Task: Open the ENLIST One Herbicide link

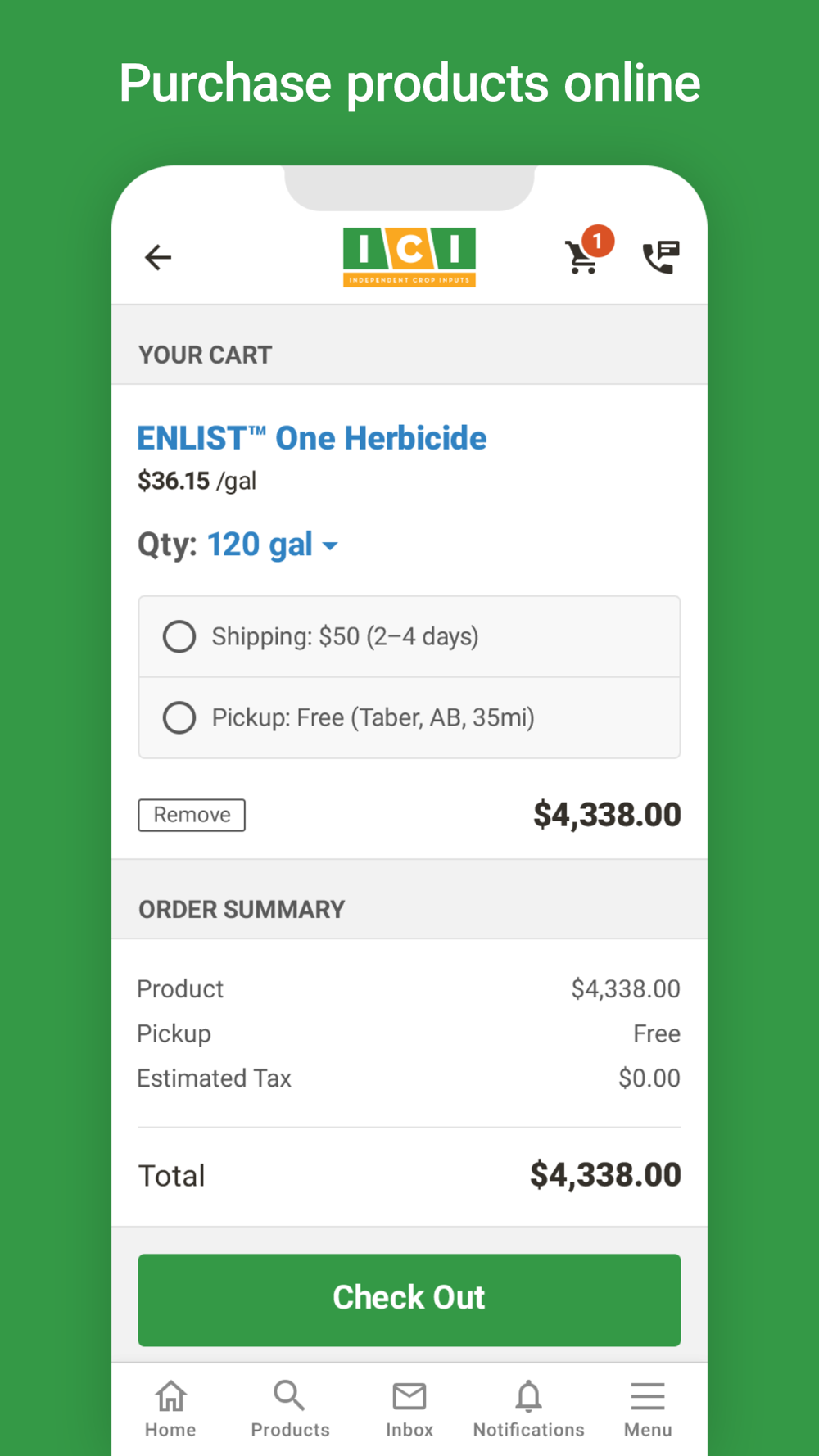Action: pos(312,438)
